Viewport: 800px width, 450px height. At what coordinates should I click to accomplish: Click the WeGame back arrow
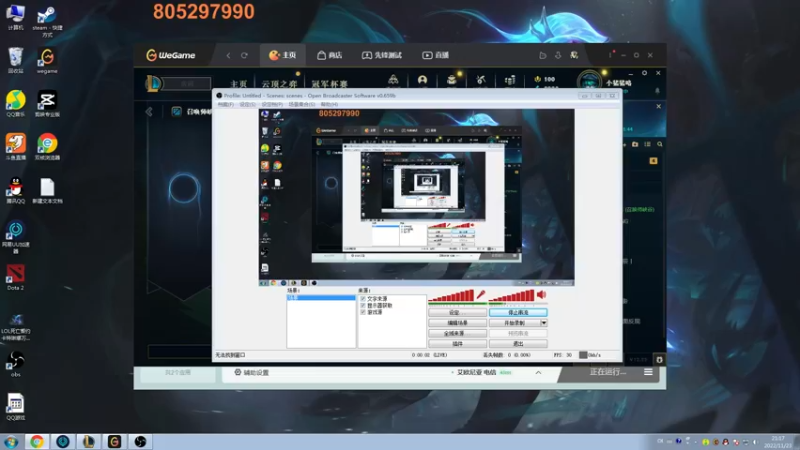pyautogui.click(x=228, y=55)
